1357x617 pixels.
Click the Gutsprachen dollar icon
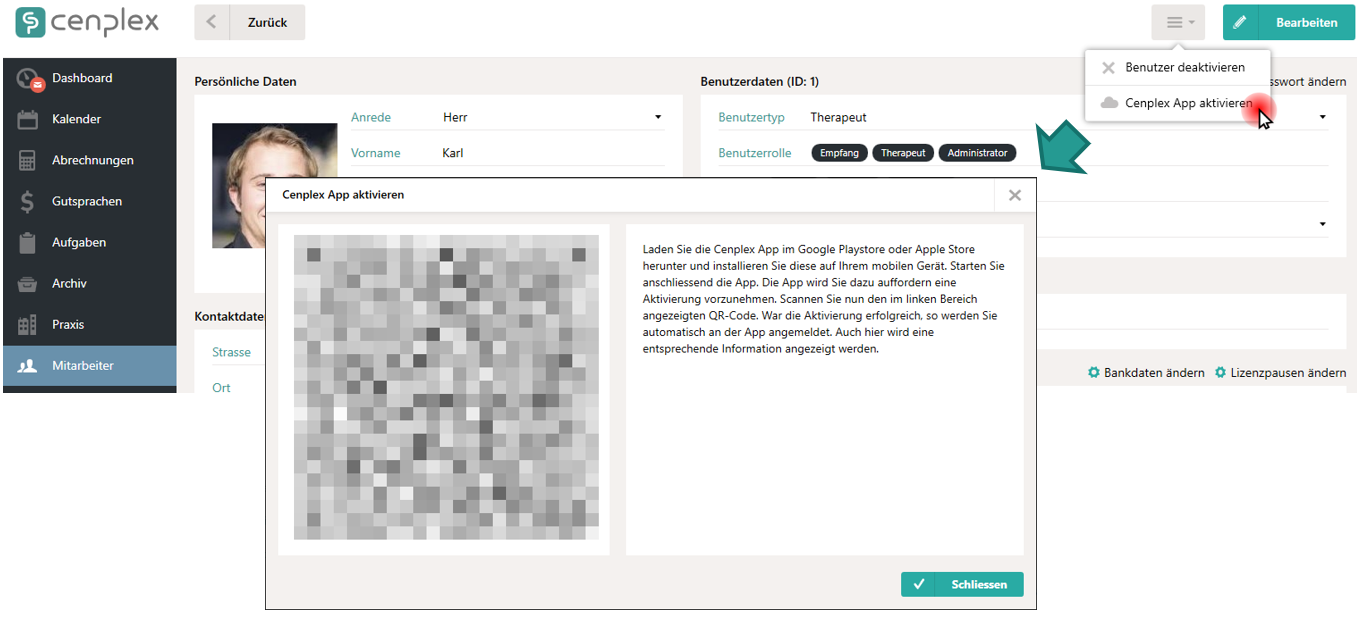28,201
